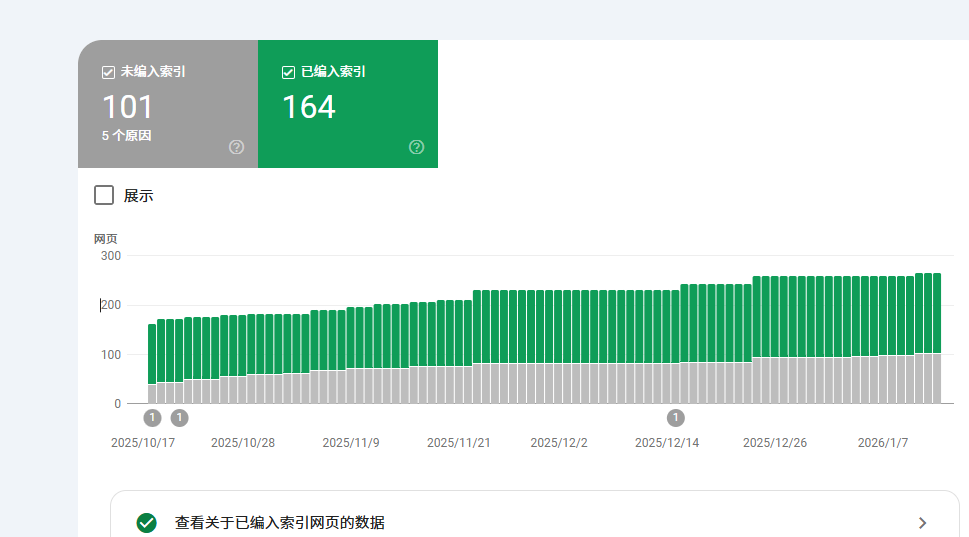
Task: Select the green card's 164 count
Action: pos(308,107)
